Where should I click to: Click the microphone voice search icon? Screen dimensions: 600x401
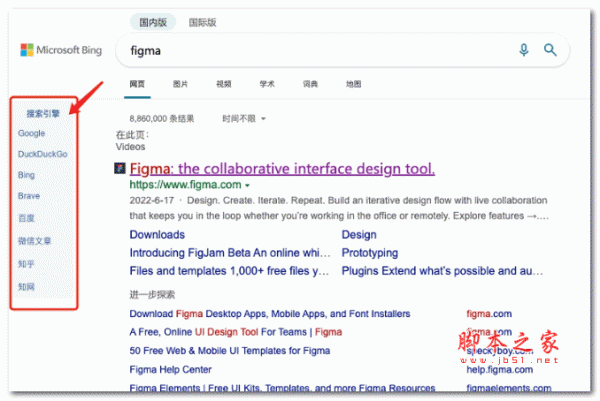[524, 50]
